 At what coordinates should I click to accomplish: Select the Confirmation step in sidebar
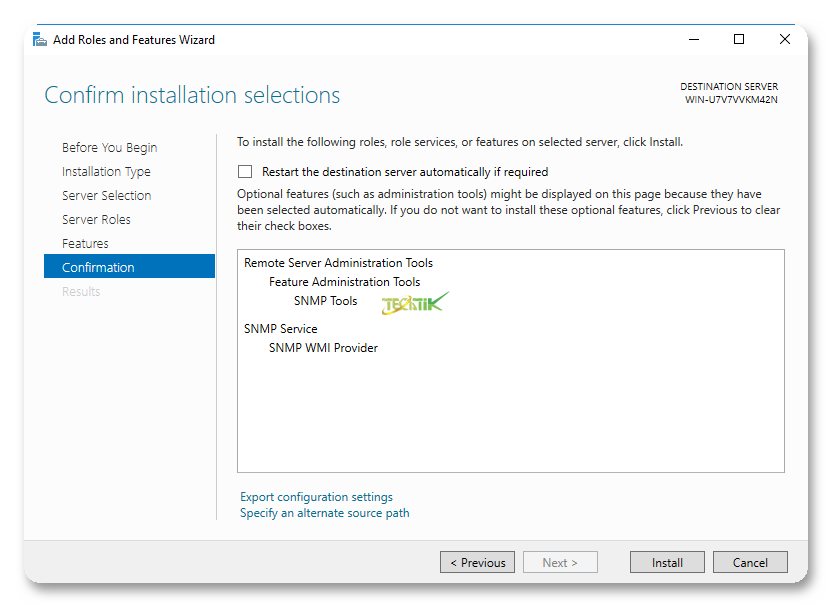click(98, 267)
